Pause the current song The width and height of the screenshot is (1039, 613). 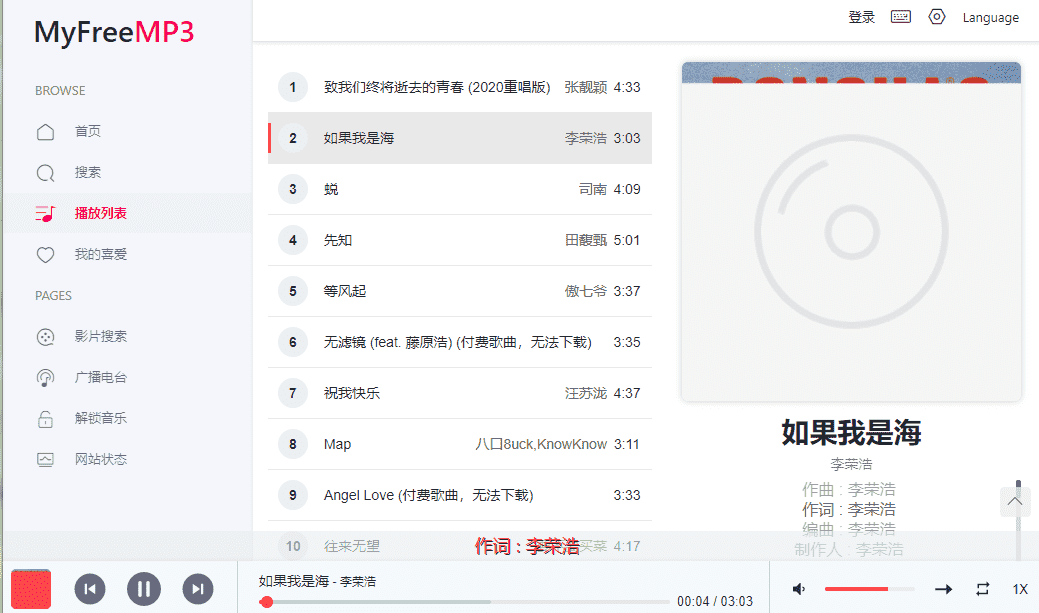pyautogui.click(x=144, y=588)
